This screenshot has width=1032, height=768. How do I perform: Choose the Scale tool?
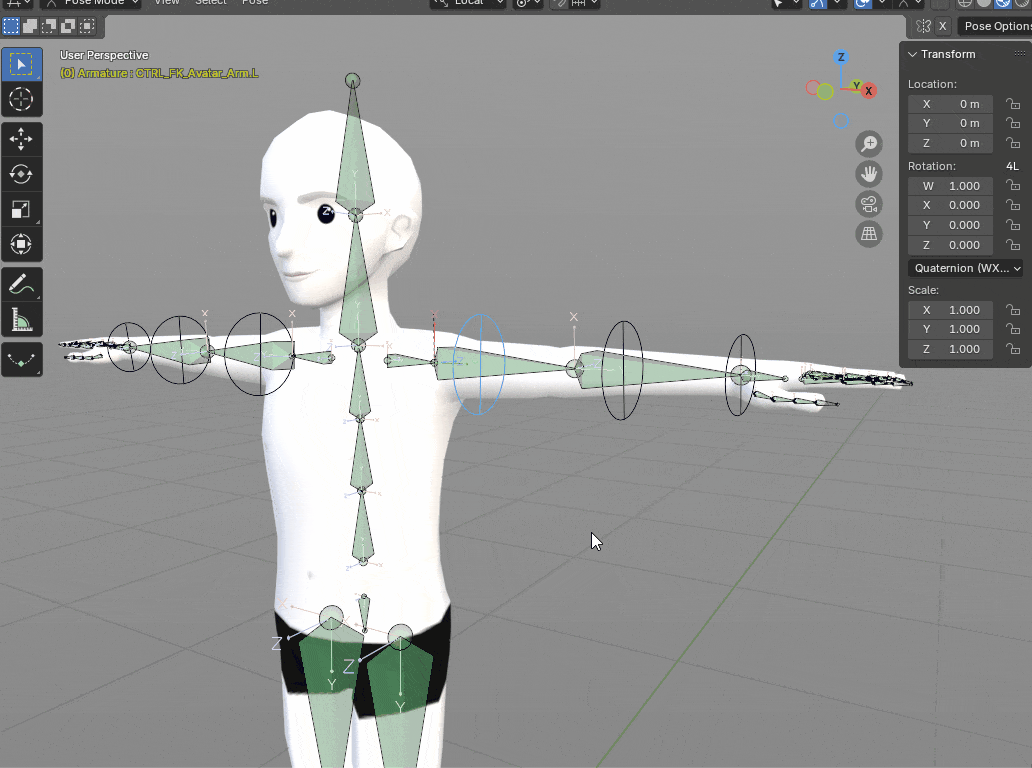[21, 209]
